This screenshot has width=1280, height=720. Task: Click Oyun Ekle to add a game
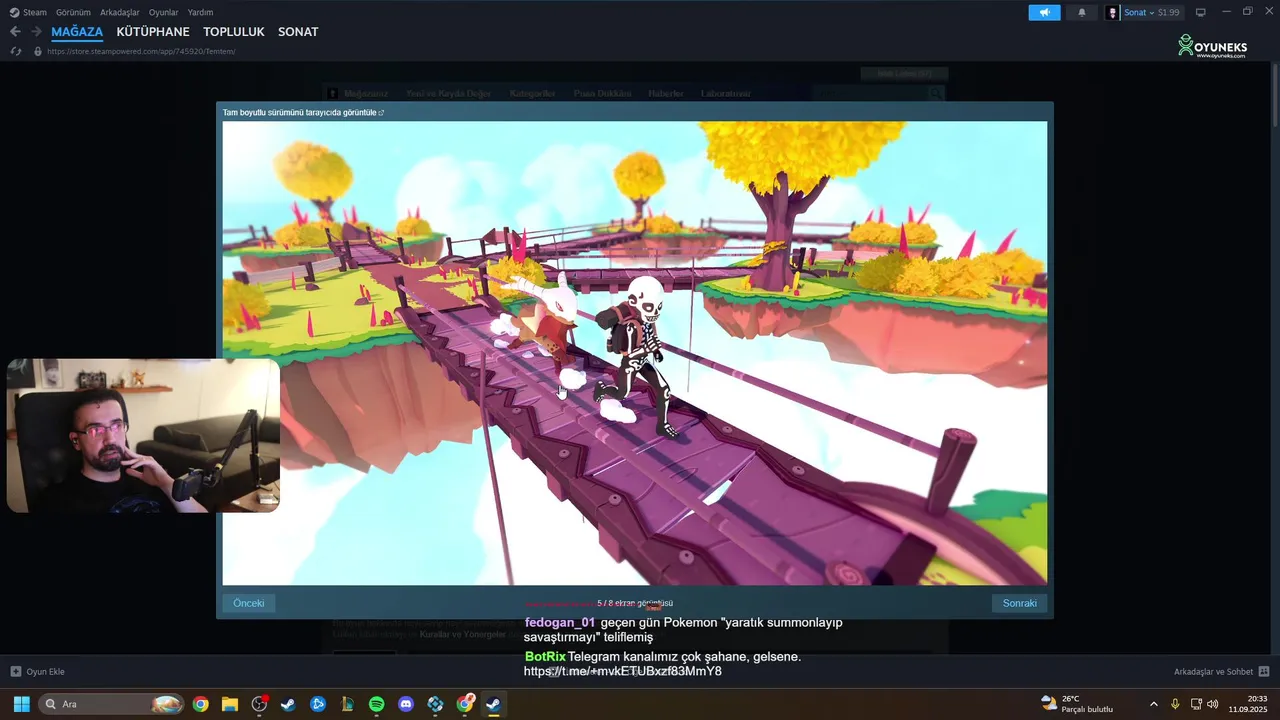click(45, 672)
